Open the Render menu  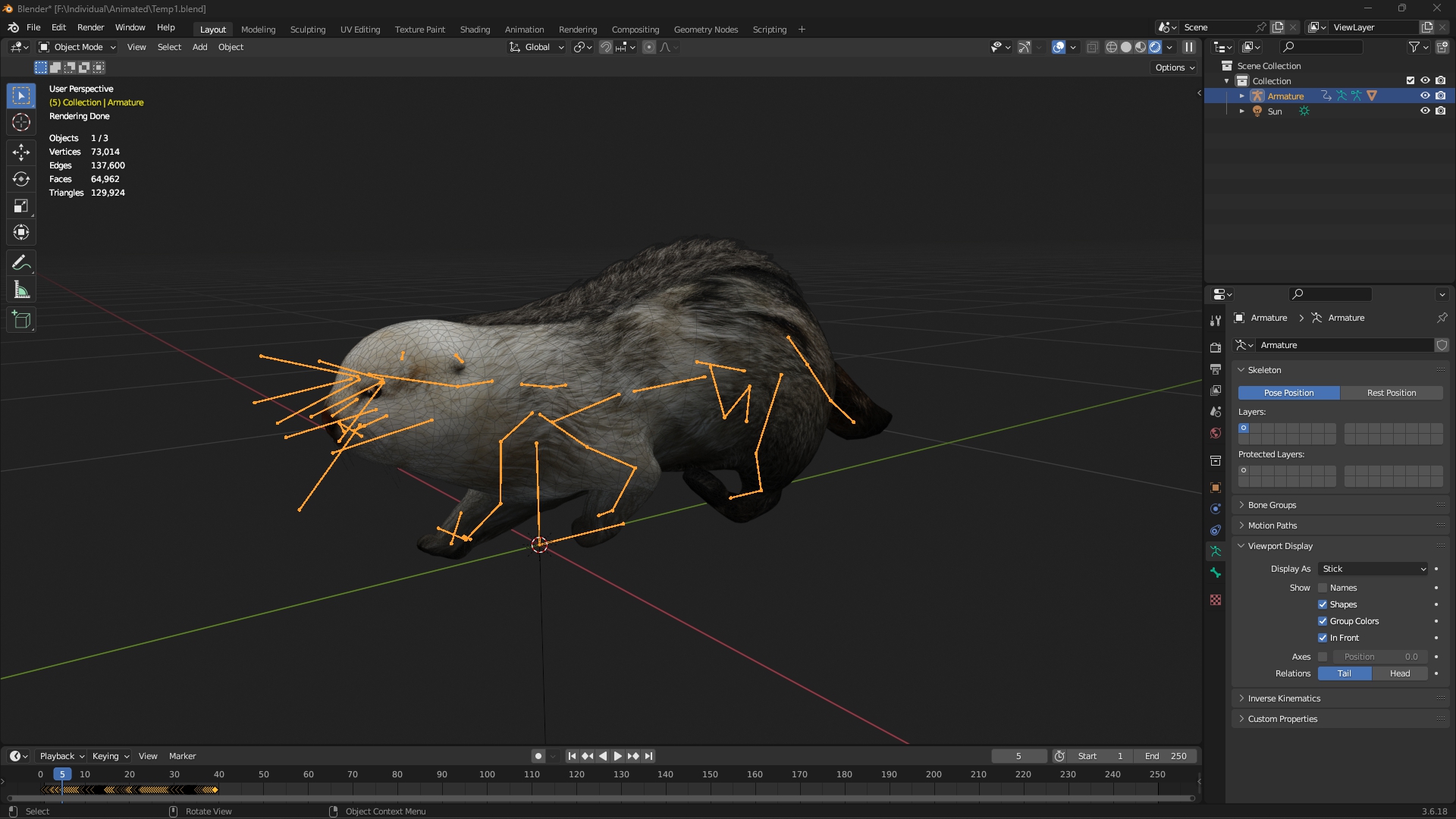pos(90,27)
